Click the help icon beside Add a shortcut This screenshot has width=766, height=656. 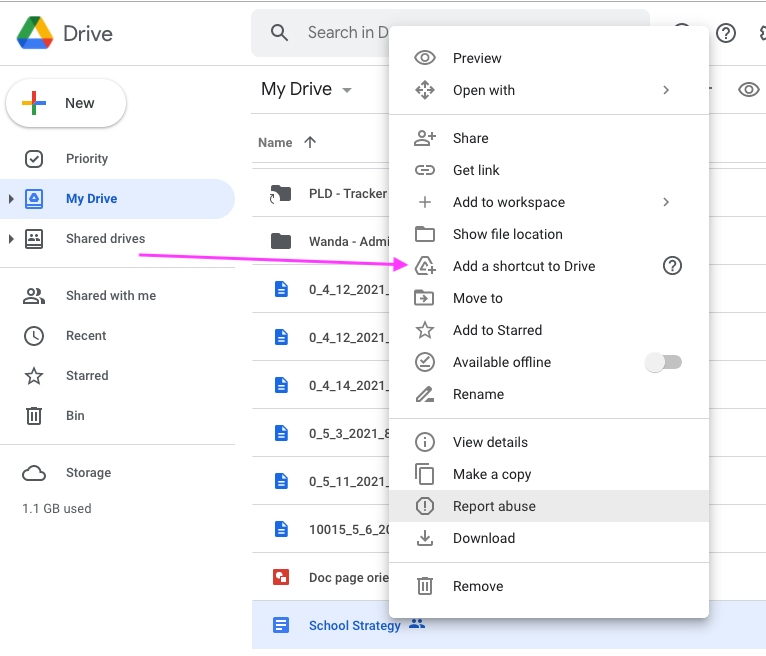[672, 266]
